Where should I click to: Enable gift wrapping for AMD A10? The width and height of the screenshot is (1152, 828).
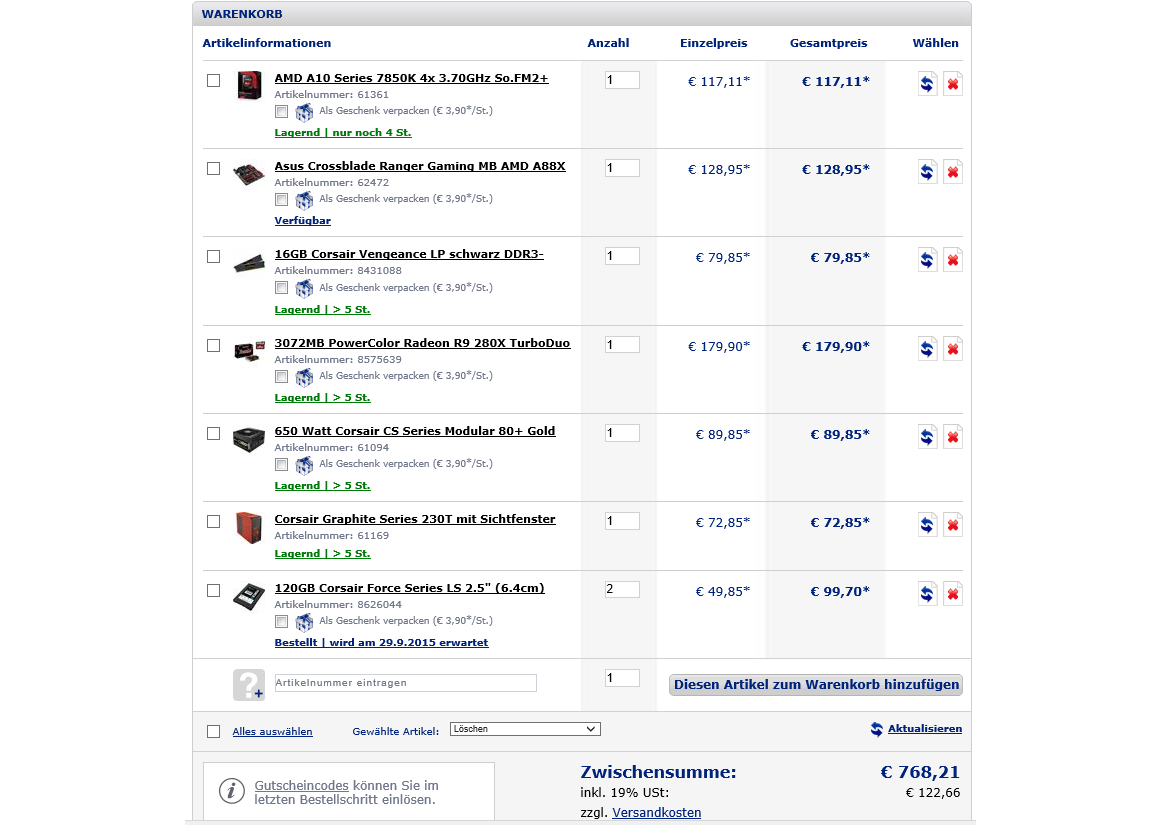(x=281, y=112)
